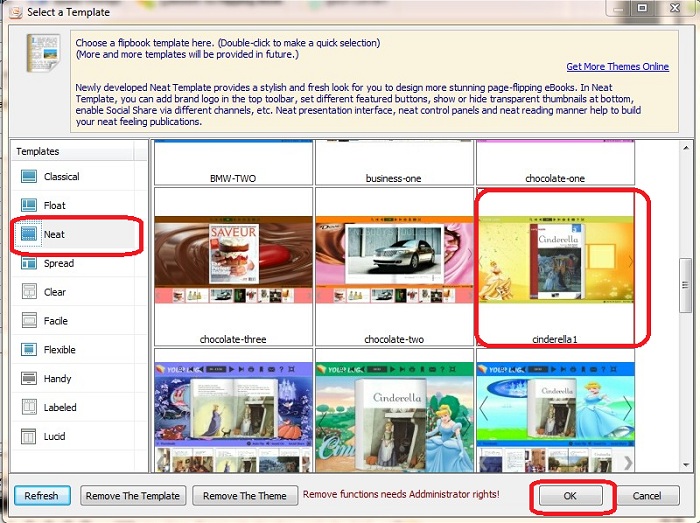Select the Flexible template icon
Viewport: 700px width, 523px height.
[29, 349]
